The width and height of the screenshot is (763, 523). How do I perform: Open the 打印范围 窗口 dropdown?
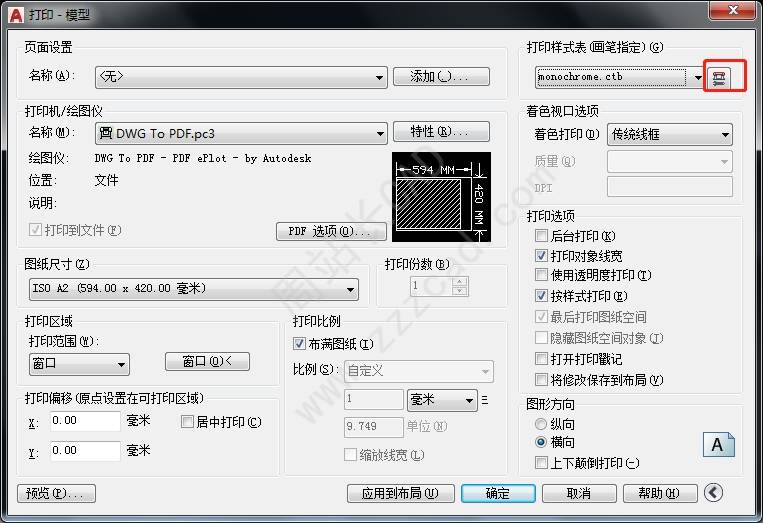point(79,364)
